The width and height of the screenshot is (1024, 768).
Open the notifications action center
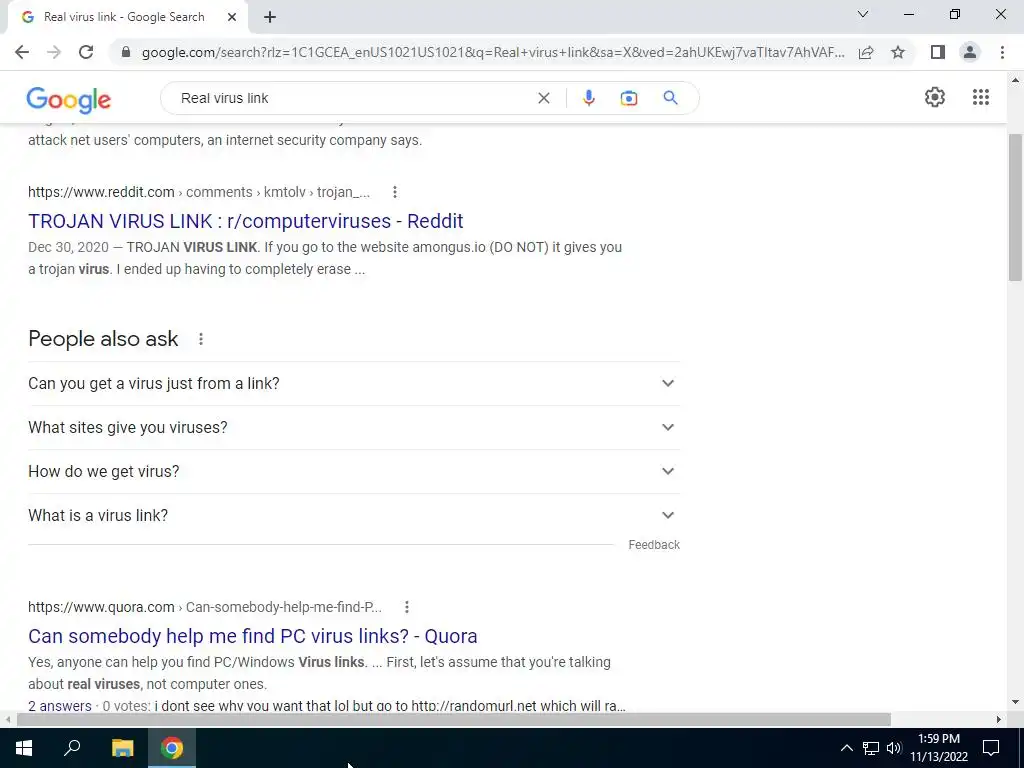coord(991,748)
